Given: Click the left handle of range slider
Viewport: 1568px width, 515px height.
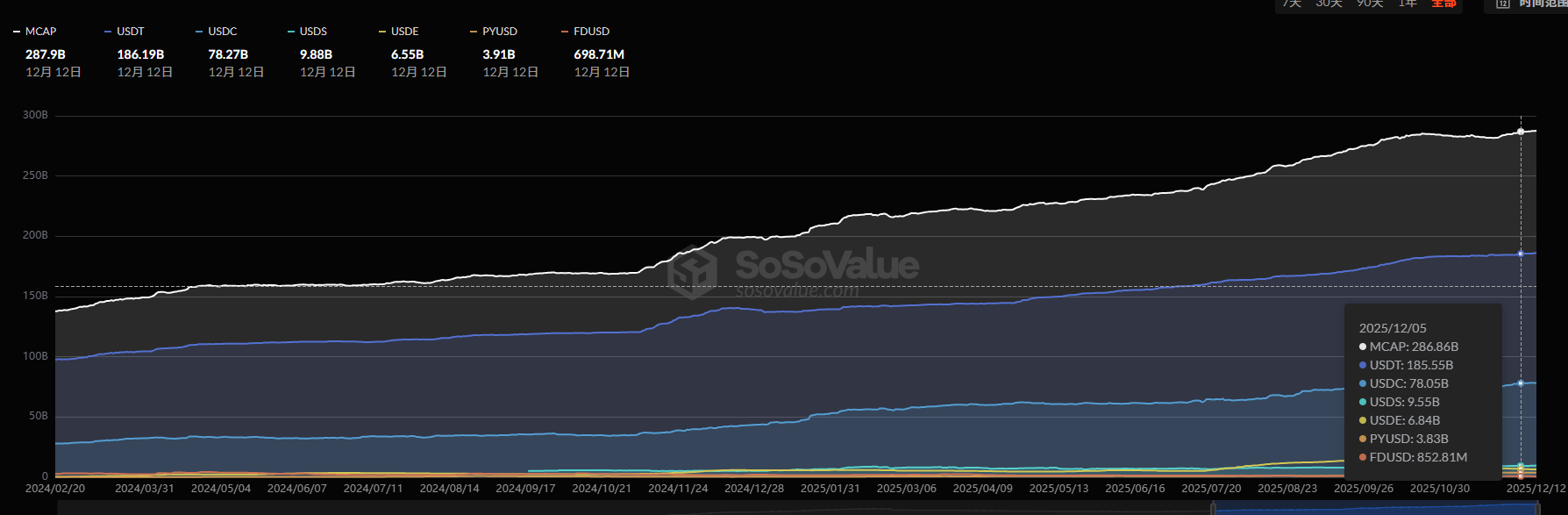Looking at the screenshot, I should point(1214,508).
